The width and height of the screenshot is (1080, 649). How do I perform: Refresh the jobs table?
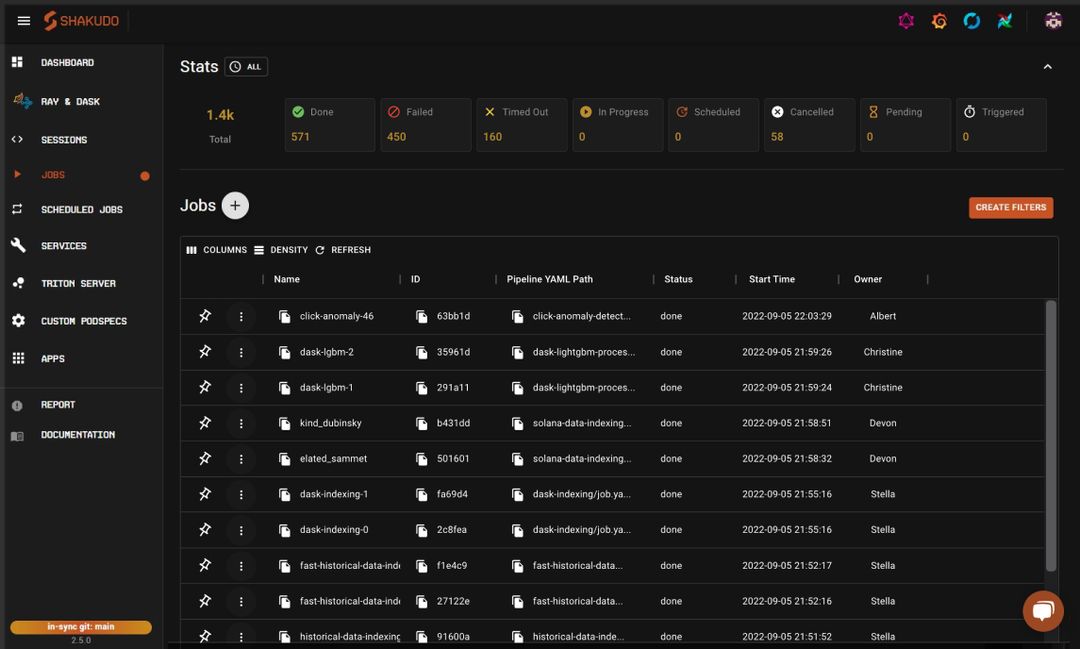[343, 249]
